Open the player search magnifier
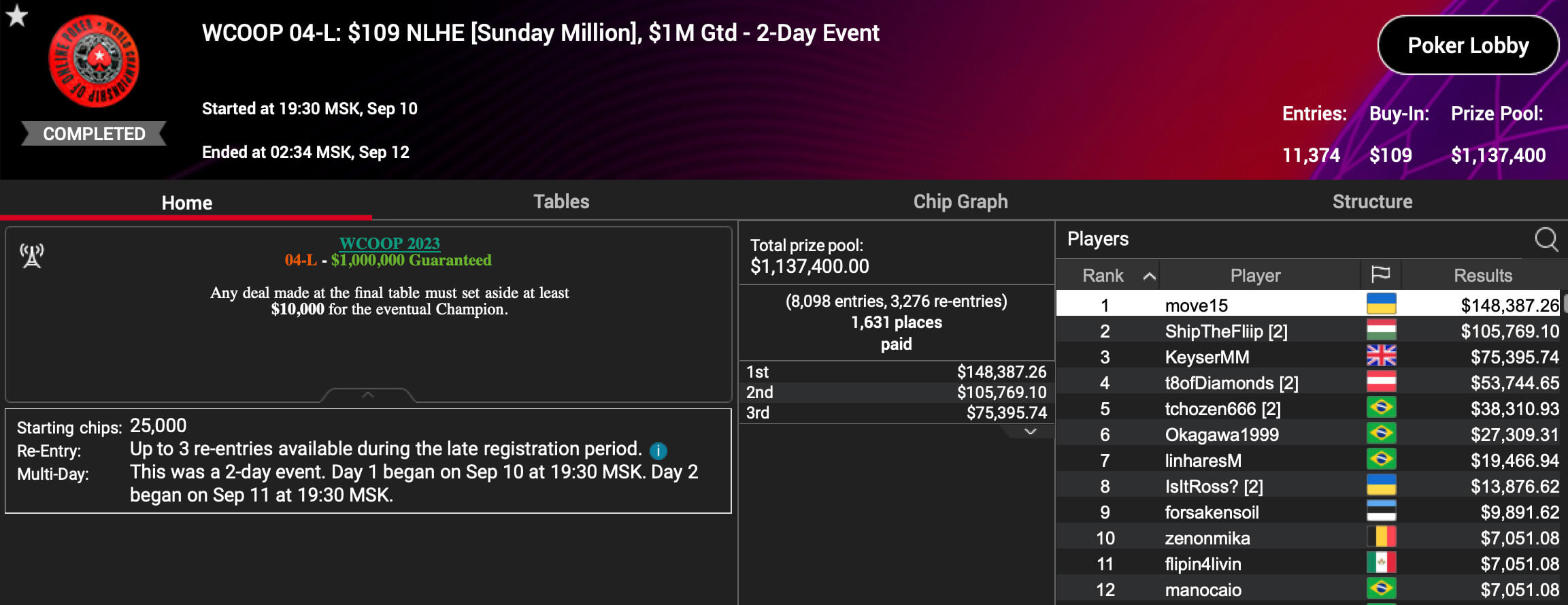The height and width of the screenshot is (605, 1568). 1546,240
